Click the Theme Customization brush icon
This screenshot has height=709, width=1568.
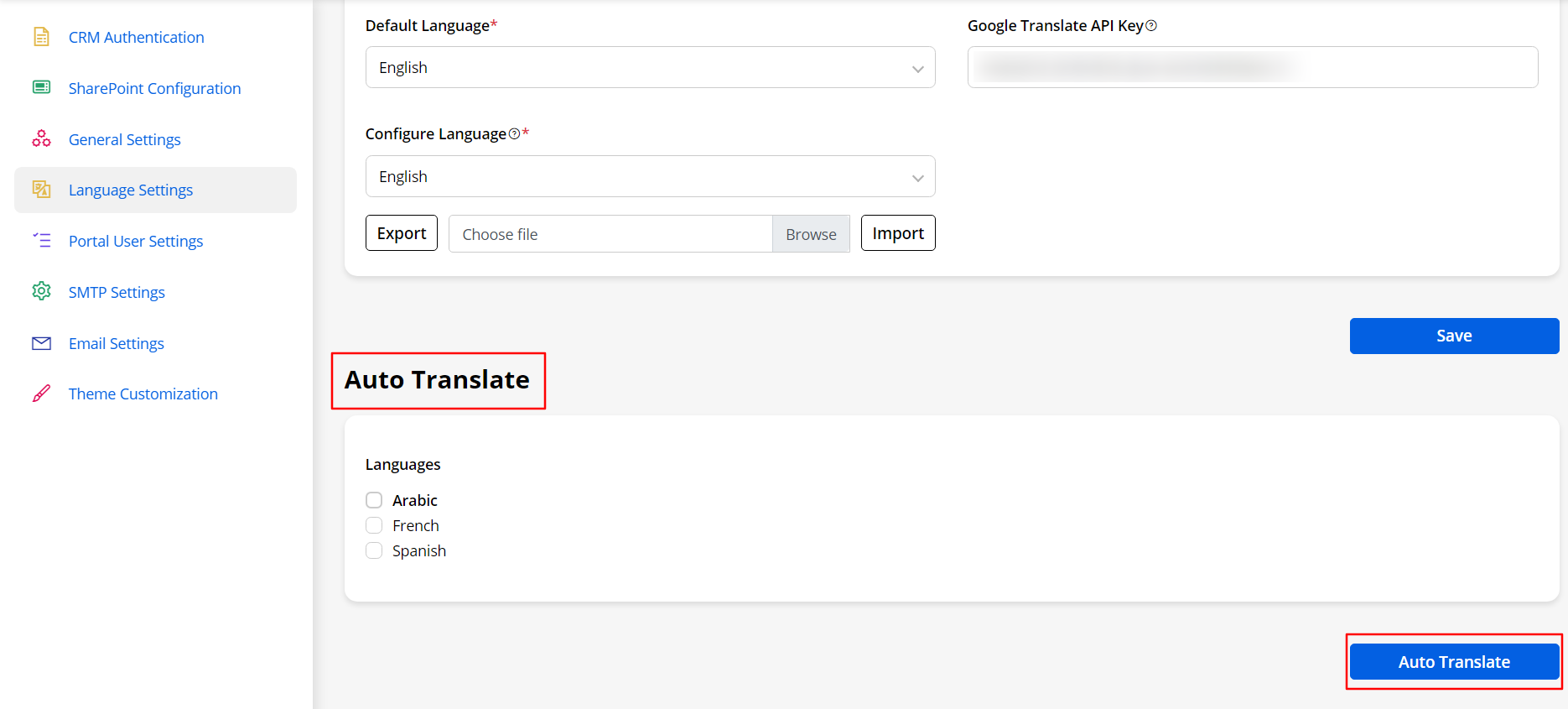[x=41, y=394]
